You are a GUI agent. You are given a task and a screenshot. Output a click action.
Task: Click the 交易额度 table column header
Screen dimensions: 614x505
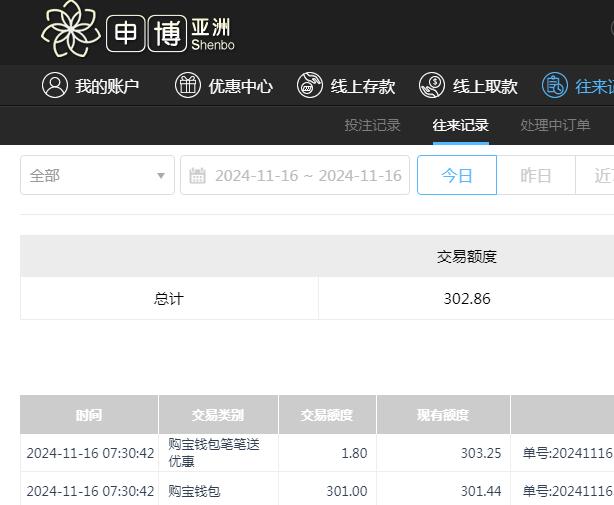[x=327, y=415]
